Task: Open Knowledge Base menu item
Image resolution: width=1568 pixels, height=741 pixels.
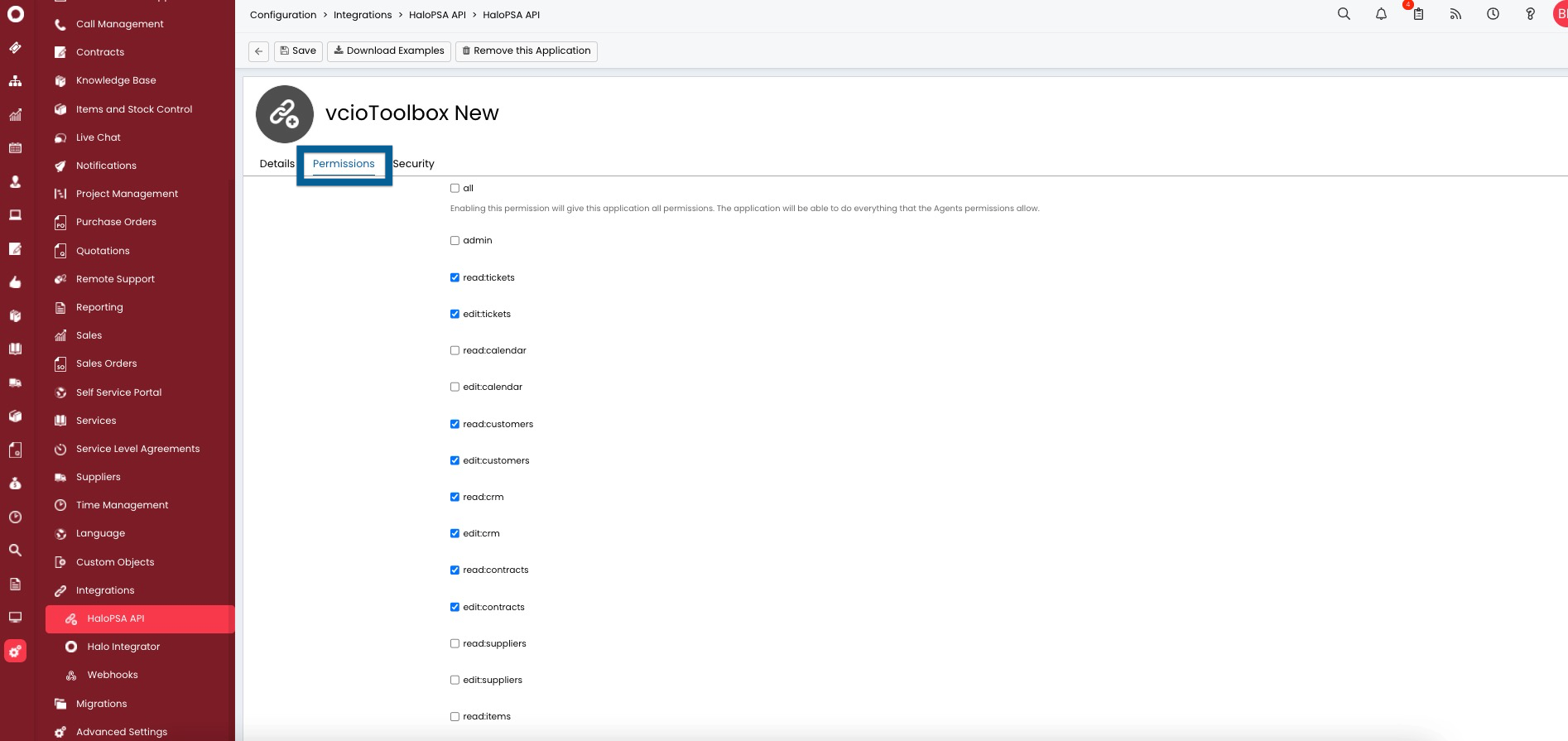Action: (x=116, y=80)
